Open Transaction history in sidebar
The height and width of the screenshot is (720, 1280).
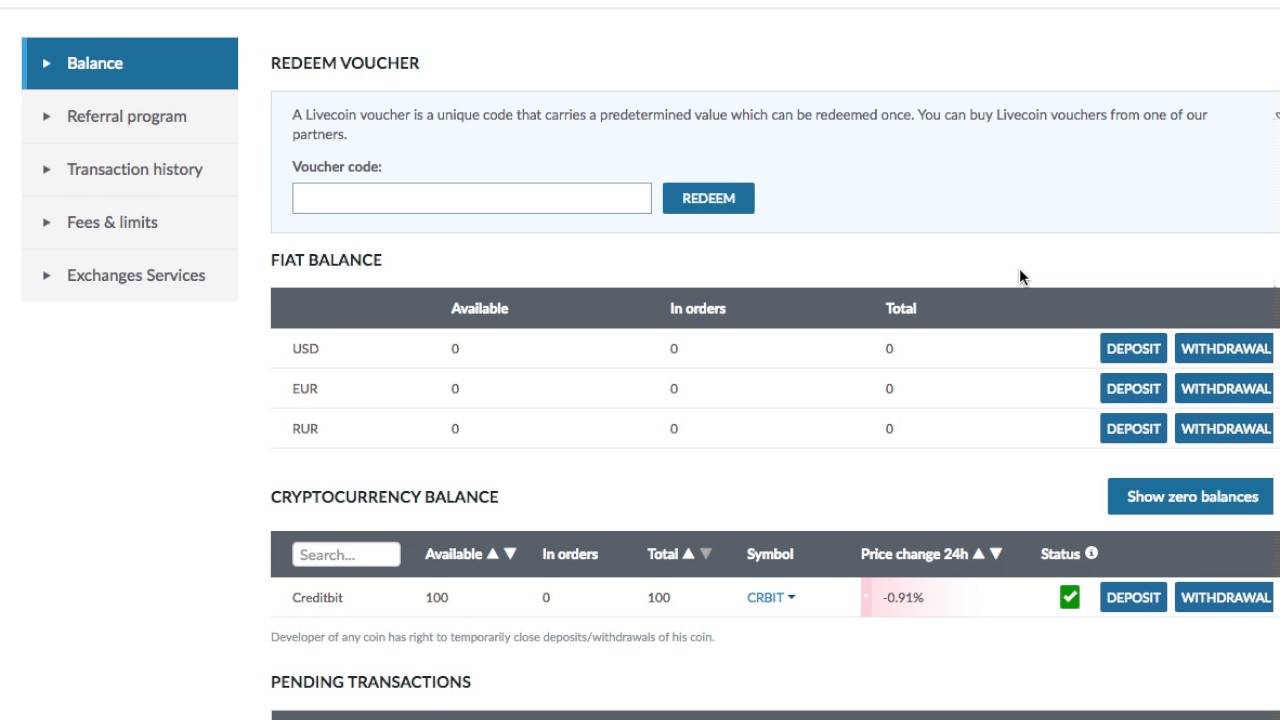pos(134,169)
